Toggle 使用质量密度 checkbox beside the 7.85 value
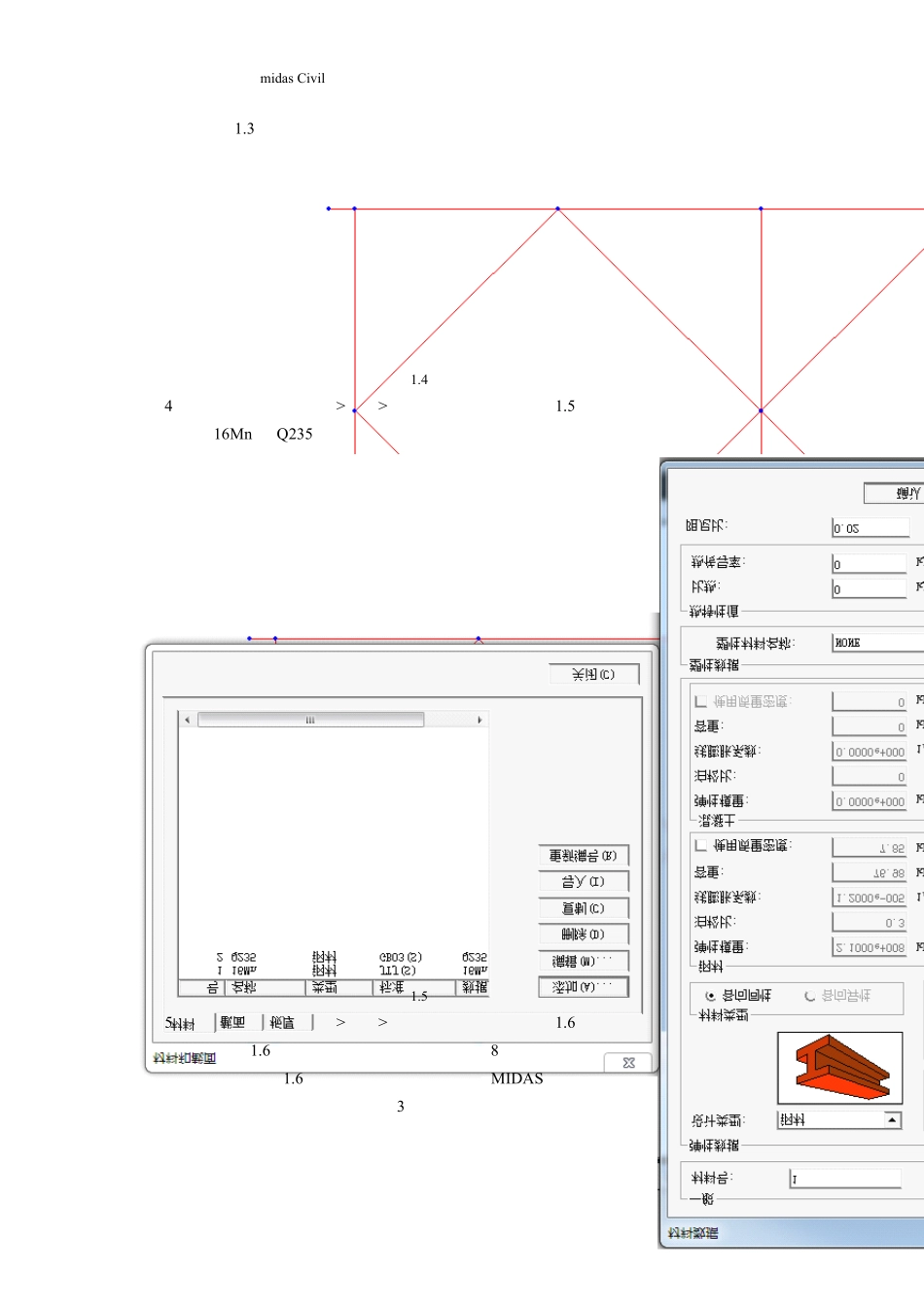 [x=700, y=846]
